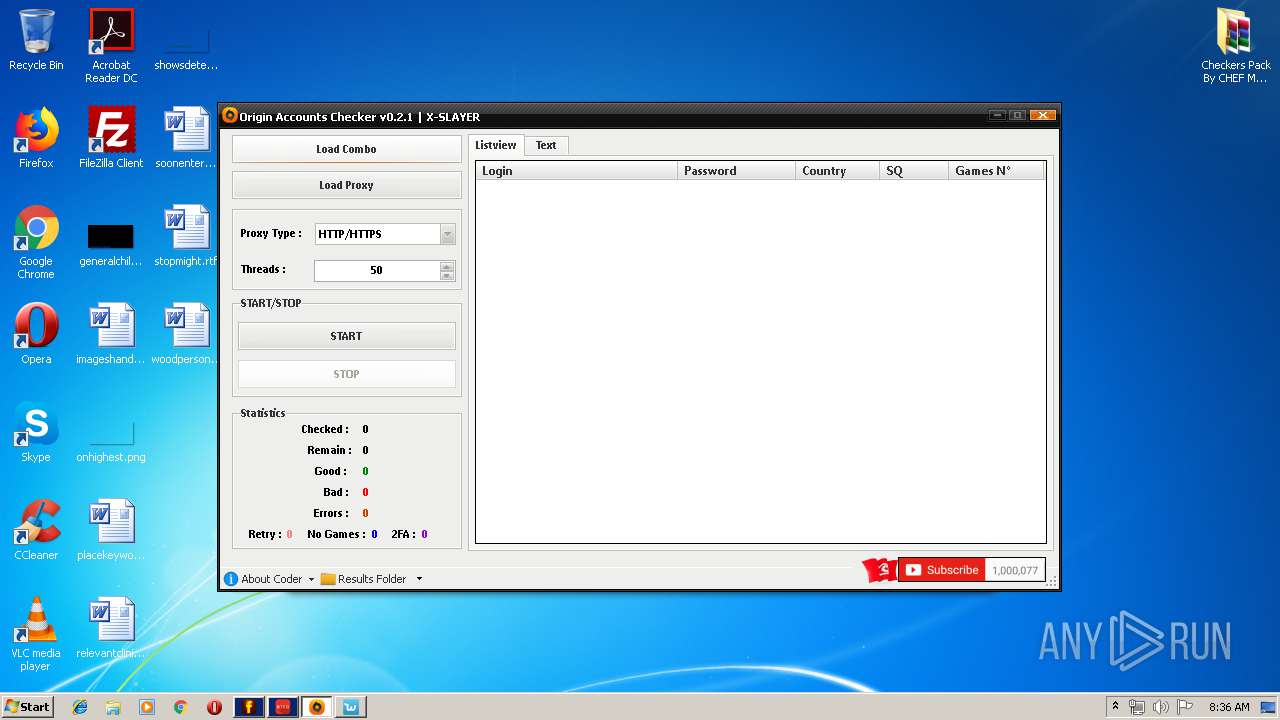Click the red X-Slayer logo badge
Viewport: 1280px width, 720px height.
[x=880, y=570]
